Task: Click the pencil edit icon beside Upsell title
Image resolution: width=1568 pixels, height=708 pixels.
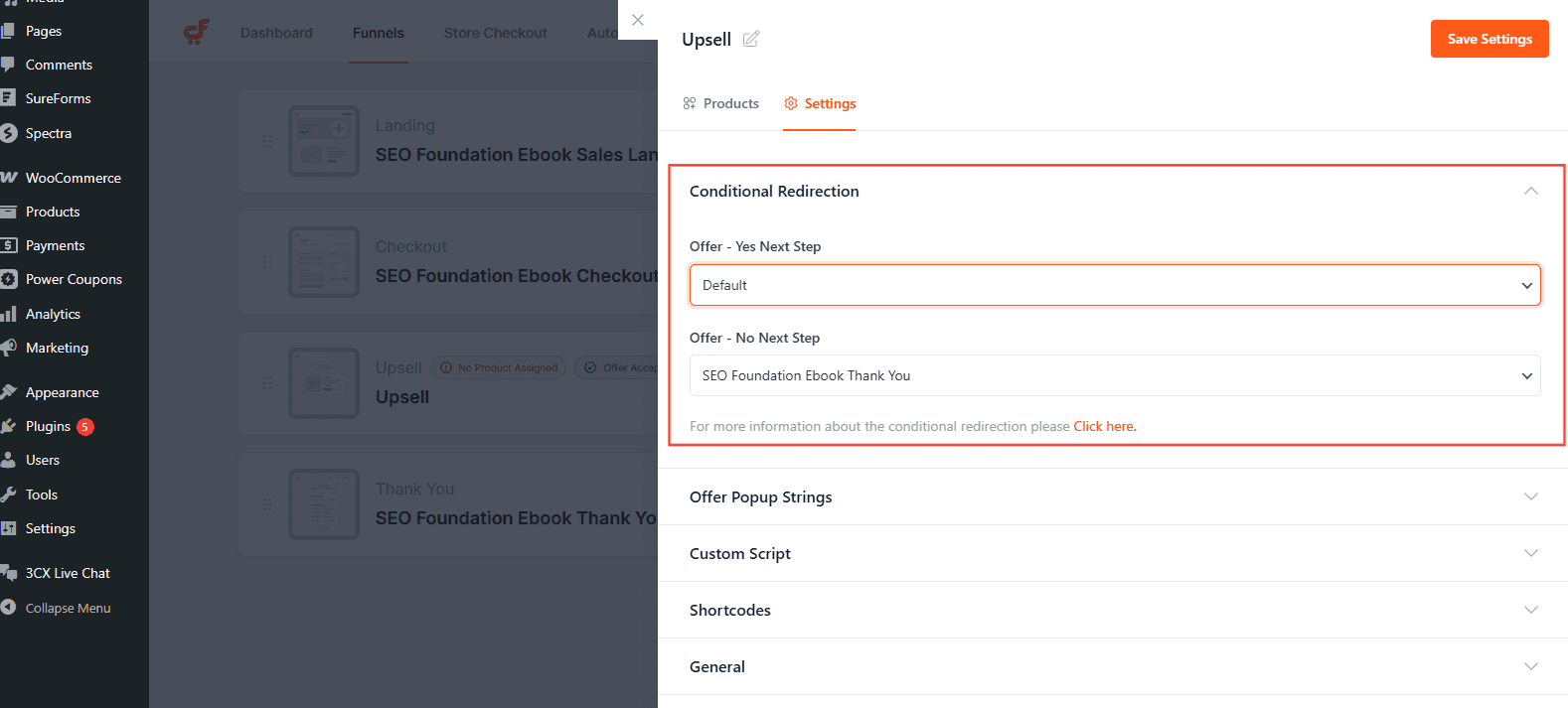Action: 751,39
